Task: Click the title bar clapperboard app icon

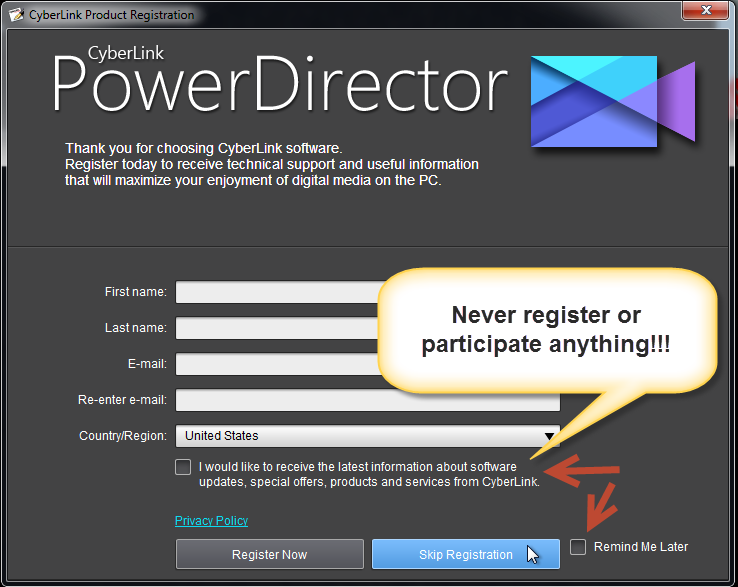Action: (16, 15)
